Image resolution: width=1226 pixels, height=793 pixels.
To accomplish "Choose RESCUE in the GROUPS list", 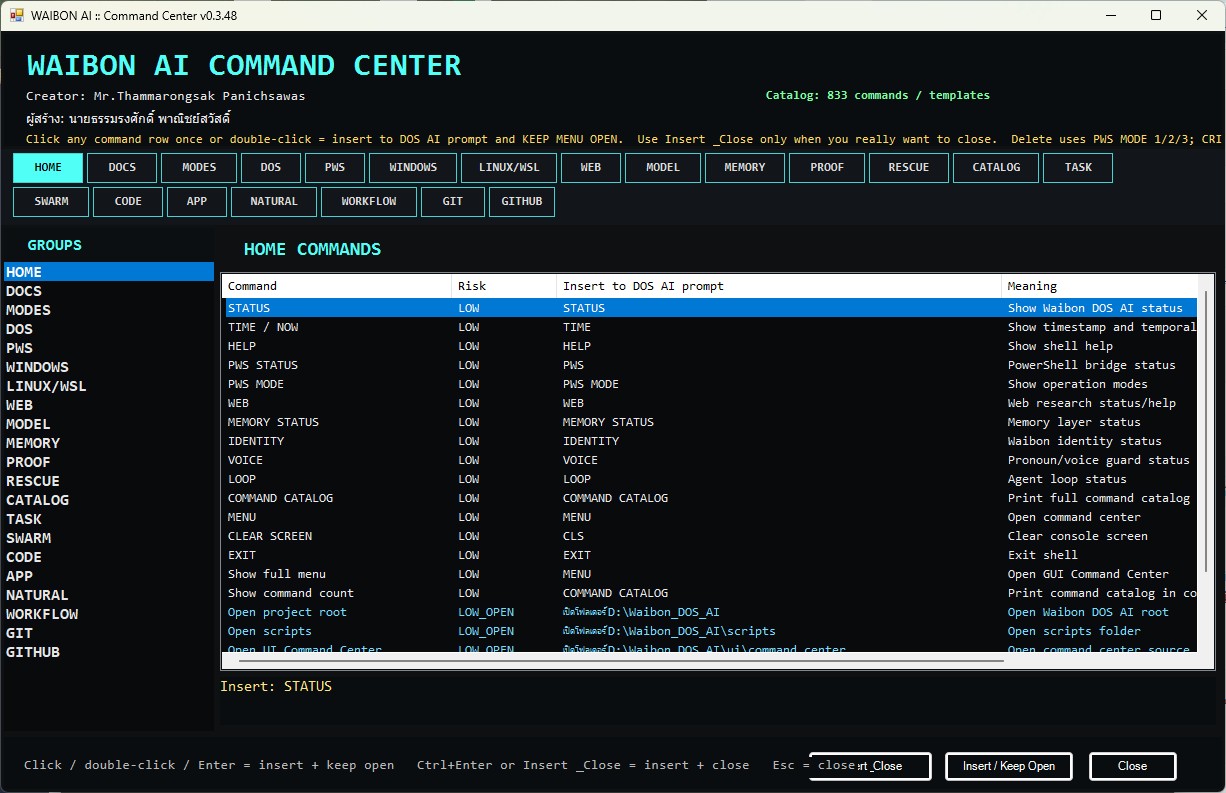I will tap(109, 481).
